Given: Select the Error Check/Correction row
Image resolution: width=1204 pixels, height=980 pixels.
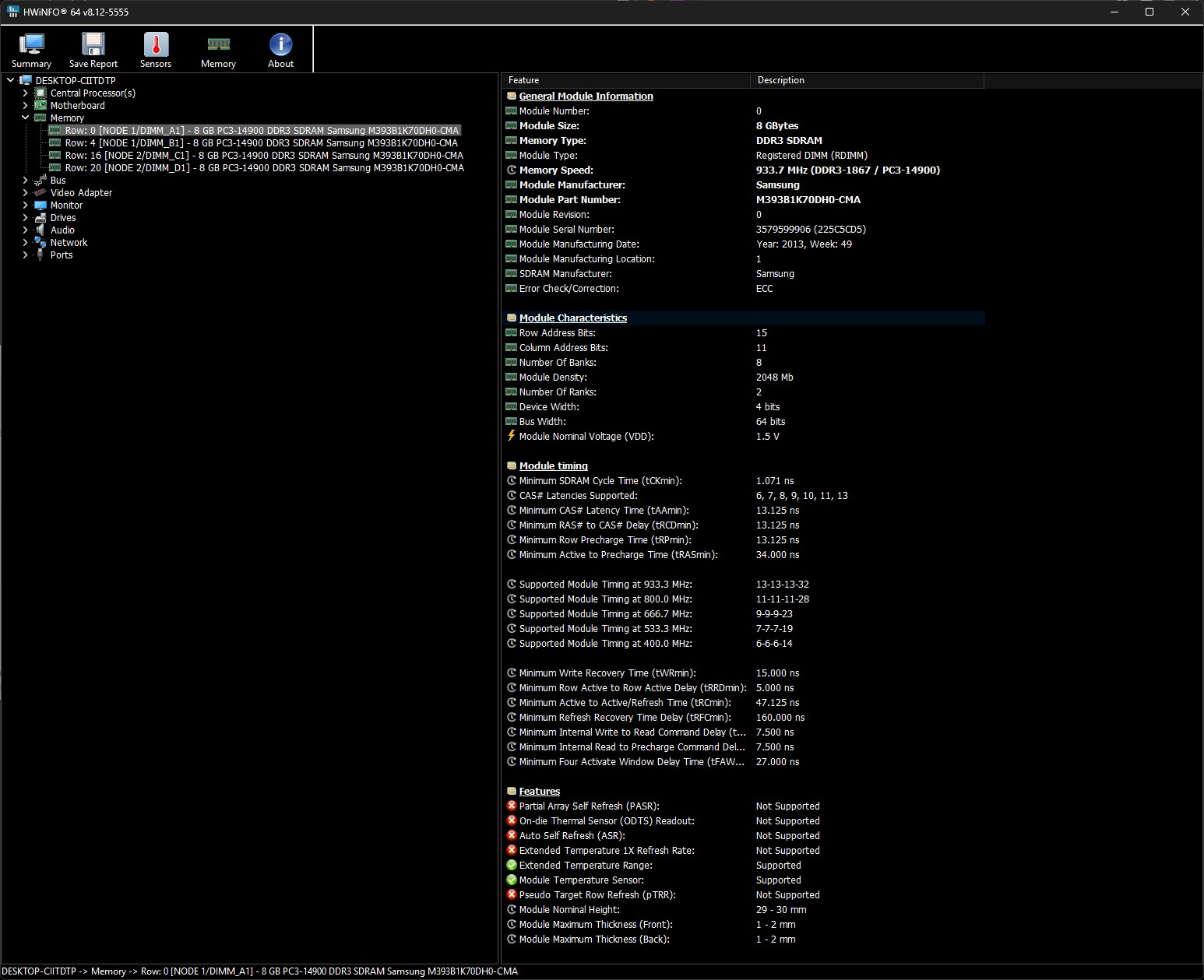Looking at the screenshot, I should click(x=744, y=288).
